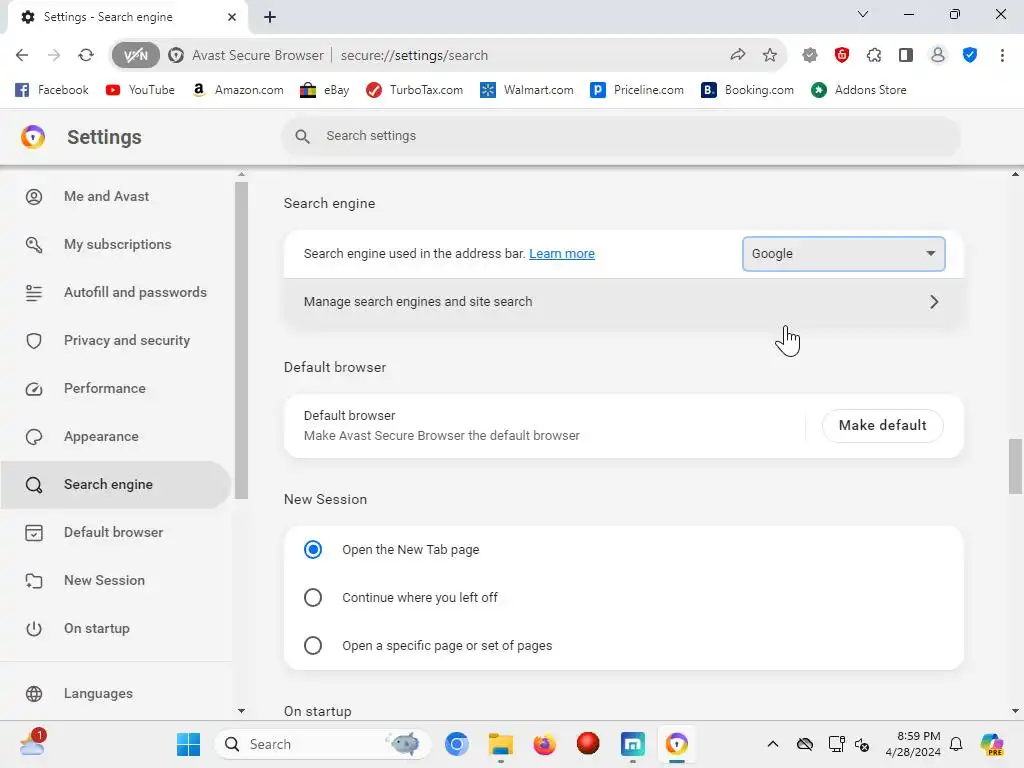Open the profile avatar menu
Screen dimensions: 1024x768
938,56
